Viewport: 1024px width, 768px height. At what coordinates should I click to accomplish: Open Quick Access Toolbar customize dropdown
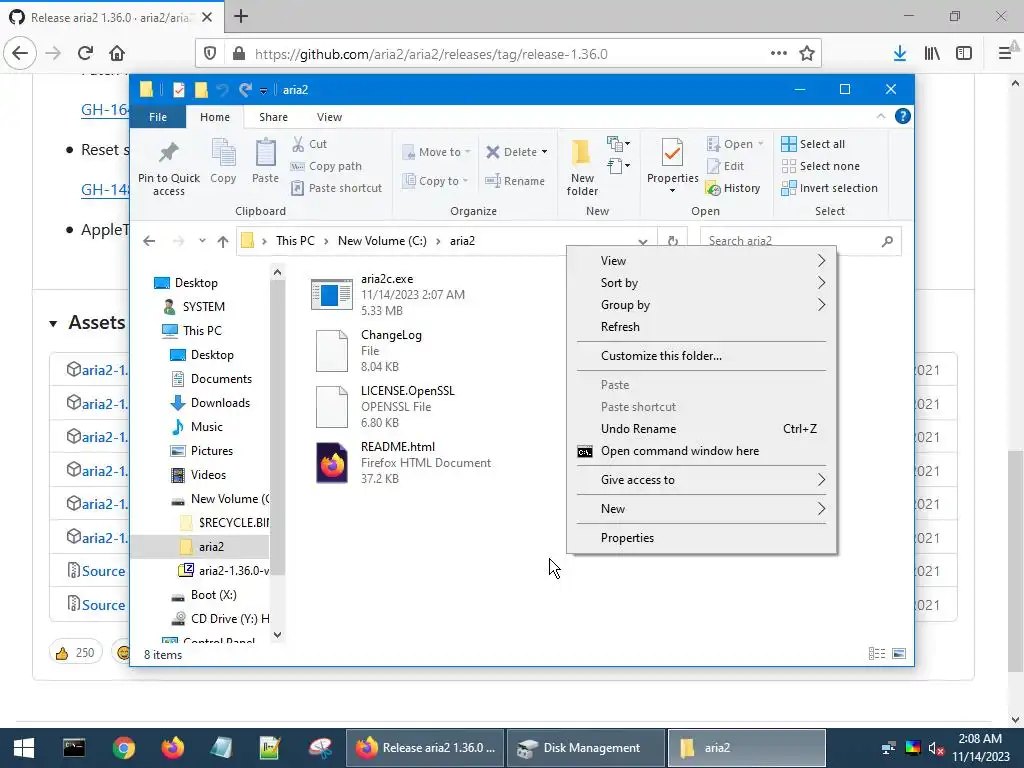[x=263, y=90]
